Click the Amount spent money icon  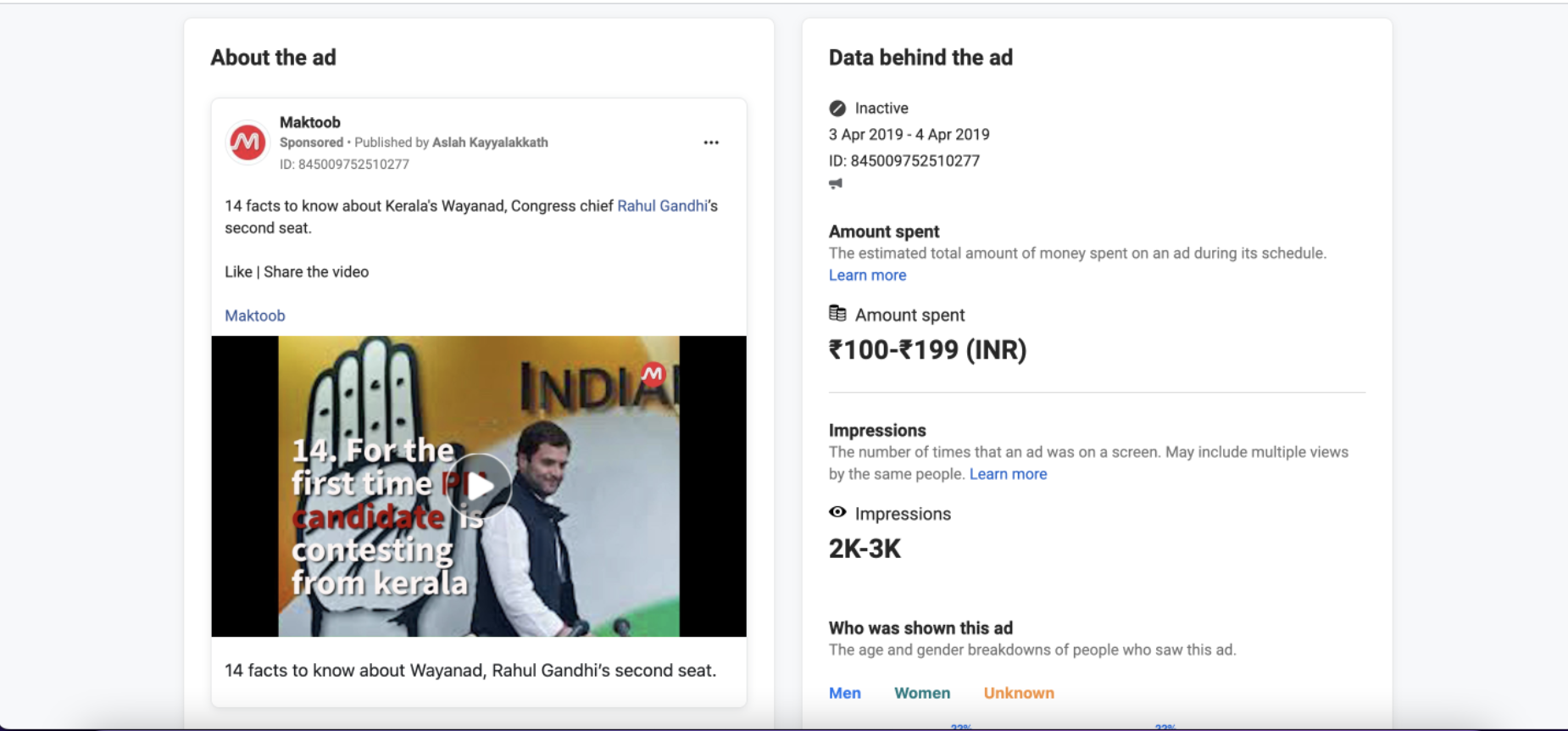(x=837, y=314)
